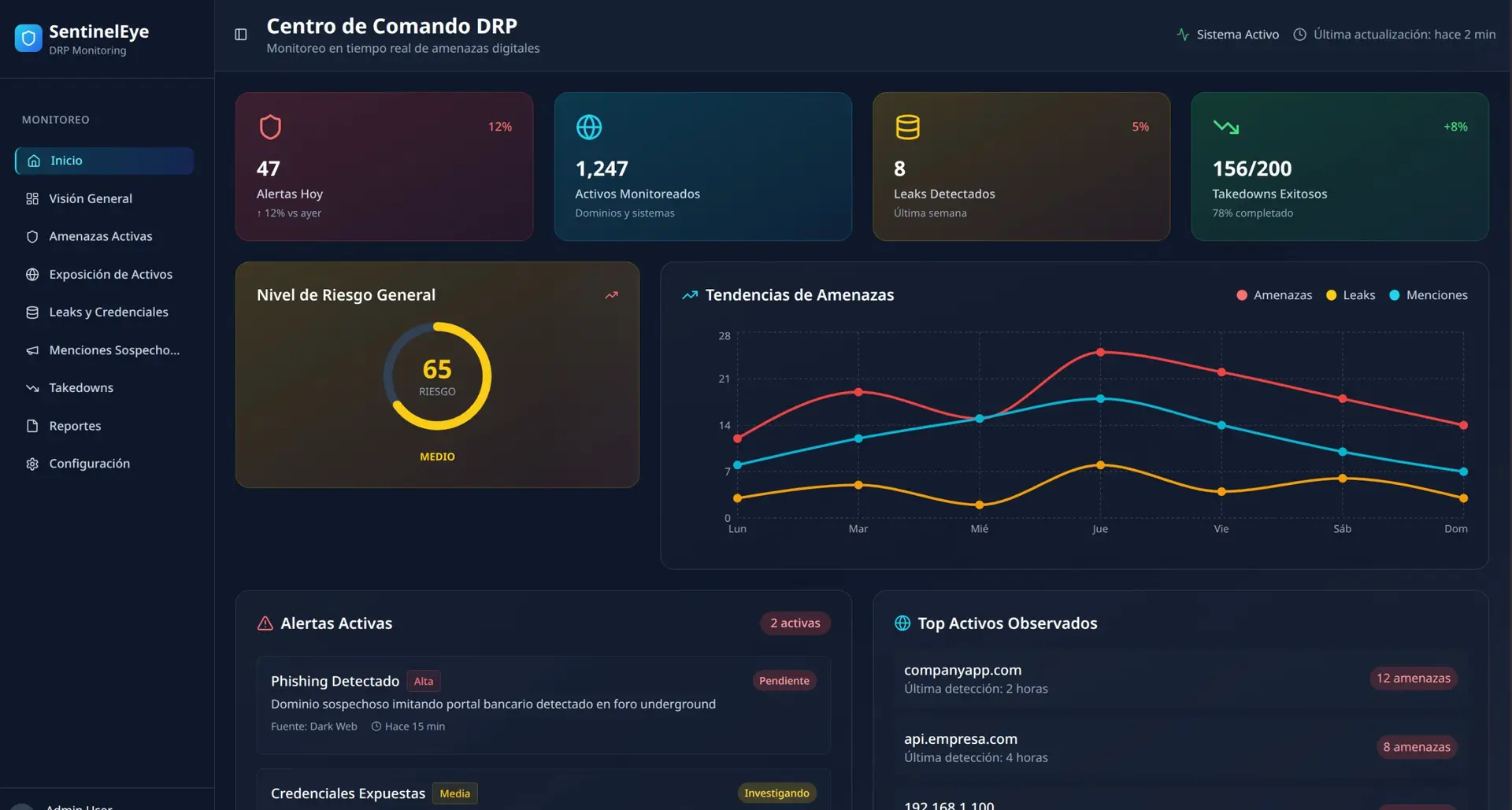Click the trend icon of Takedowns menu
1512x810 pixels.
point(32,388)
